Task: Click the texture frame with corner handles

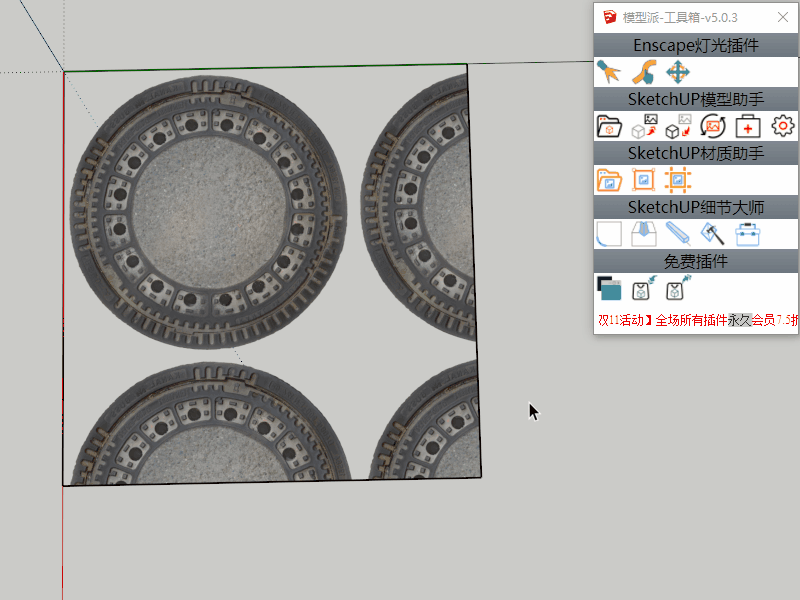Action: click(x=643, y=180)
